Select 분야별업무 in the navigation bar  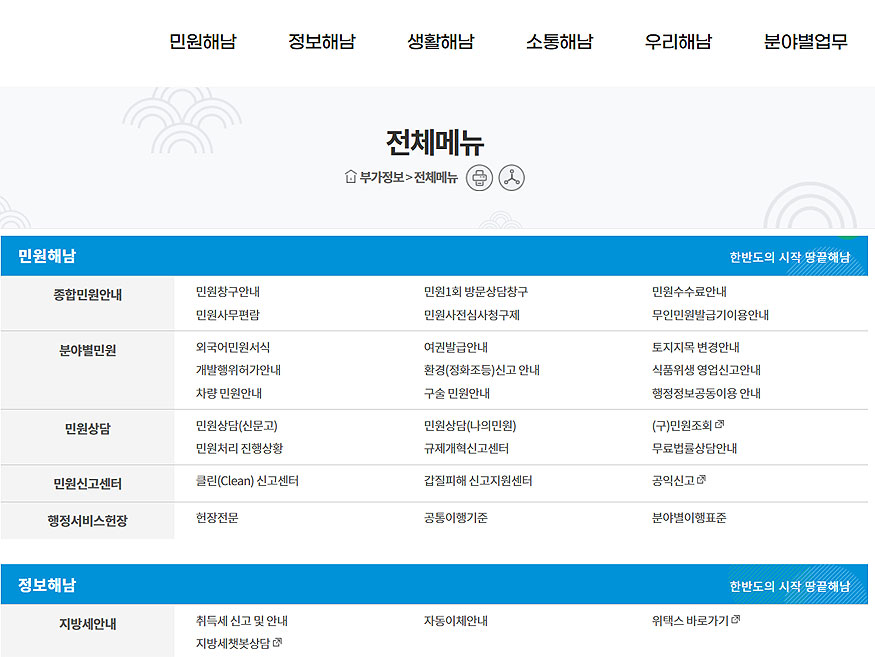click(x=805, y=42)
